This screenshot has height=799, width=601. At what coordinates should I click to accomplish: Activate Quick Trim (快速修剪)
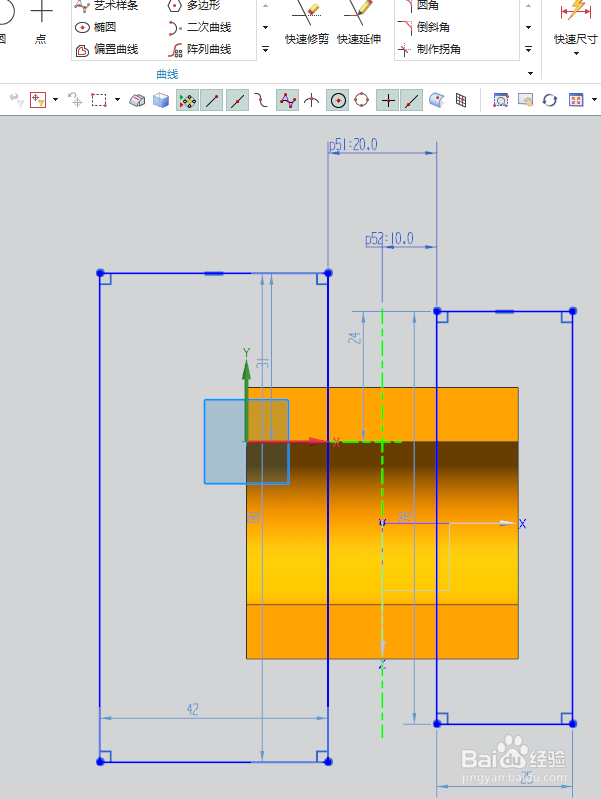click(x=307, y=22)
